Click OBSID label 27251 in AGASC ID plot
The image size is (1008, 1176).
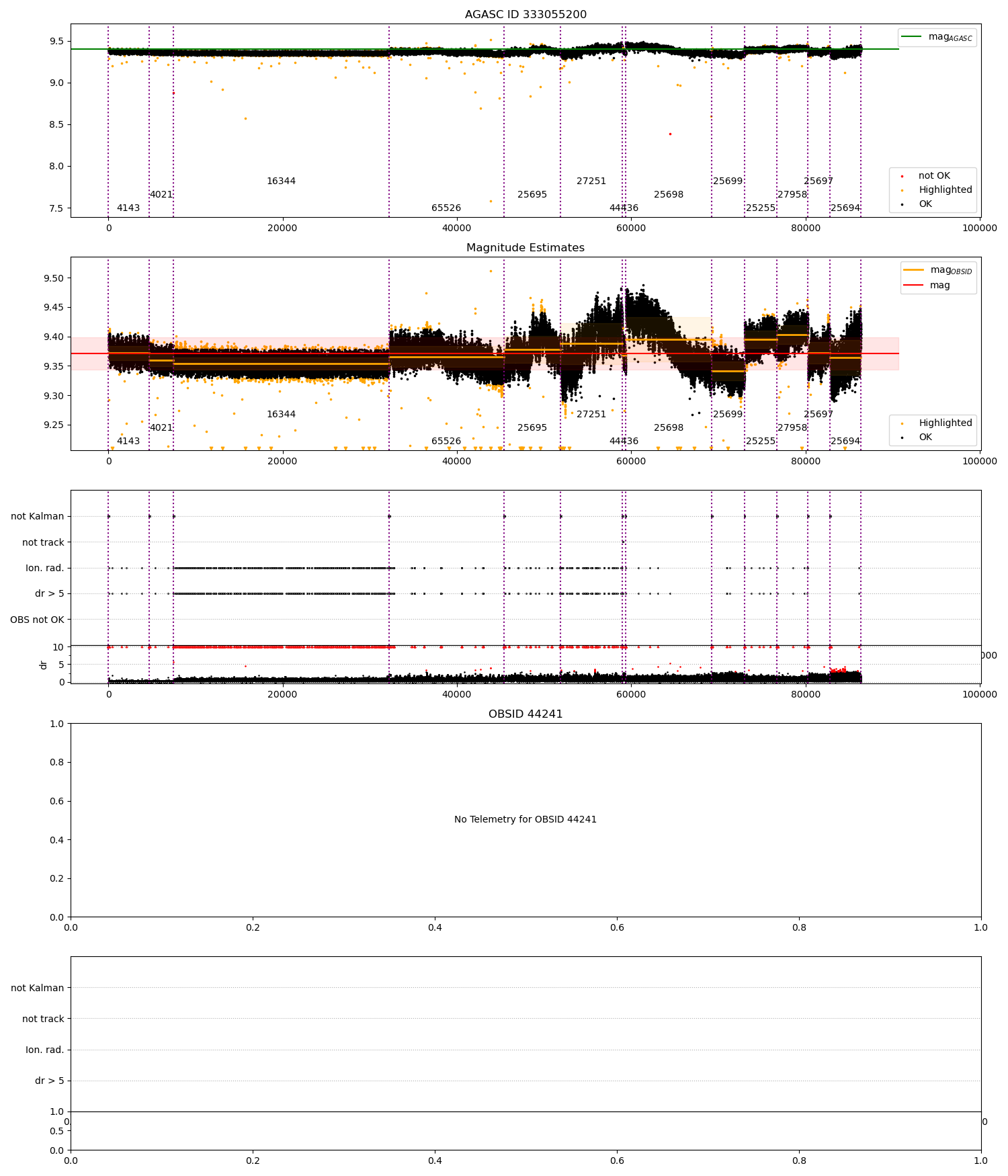[591, 181]
